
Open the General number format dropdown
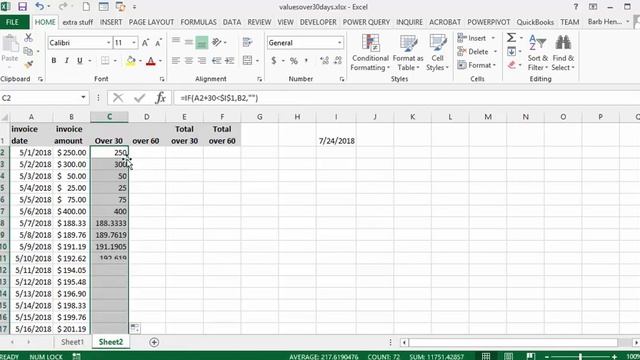pyautogui.click(x=339, y=42)
